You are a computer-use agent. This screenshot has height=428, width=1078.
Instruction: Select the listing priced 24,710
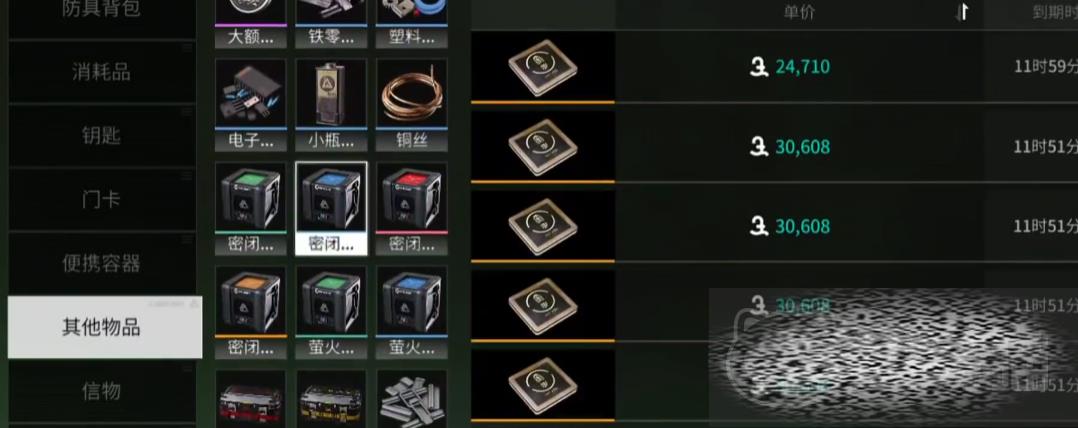tap(774, 67)
